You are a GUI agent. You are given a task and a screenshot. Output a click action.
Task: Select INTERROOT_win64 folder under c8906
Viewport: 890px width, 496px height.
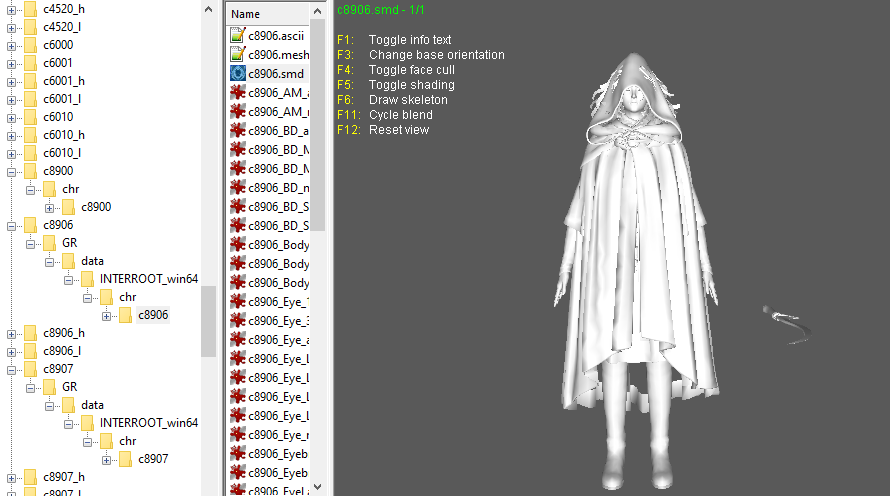click(149, 279)
